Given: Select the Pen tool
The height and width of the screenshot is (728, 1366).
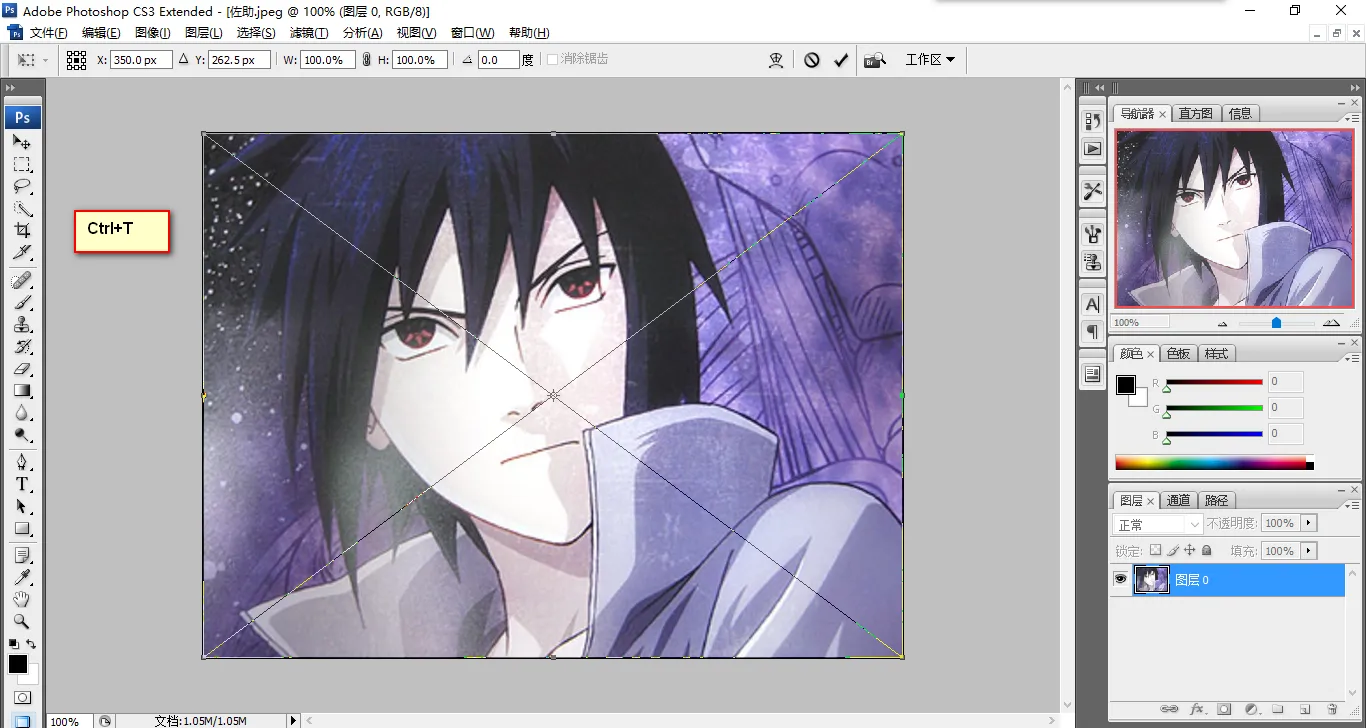Looking at the screenshot, I should 22,462.
